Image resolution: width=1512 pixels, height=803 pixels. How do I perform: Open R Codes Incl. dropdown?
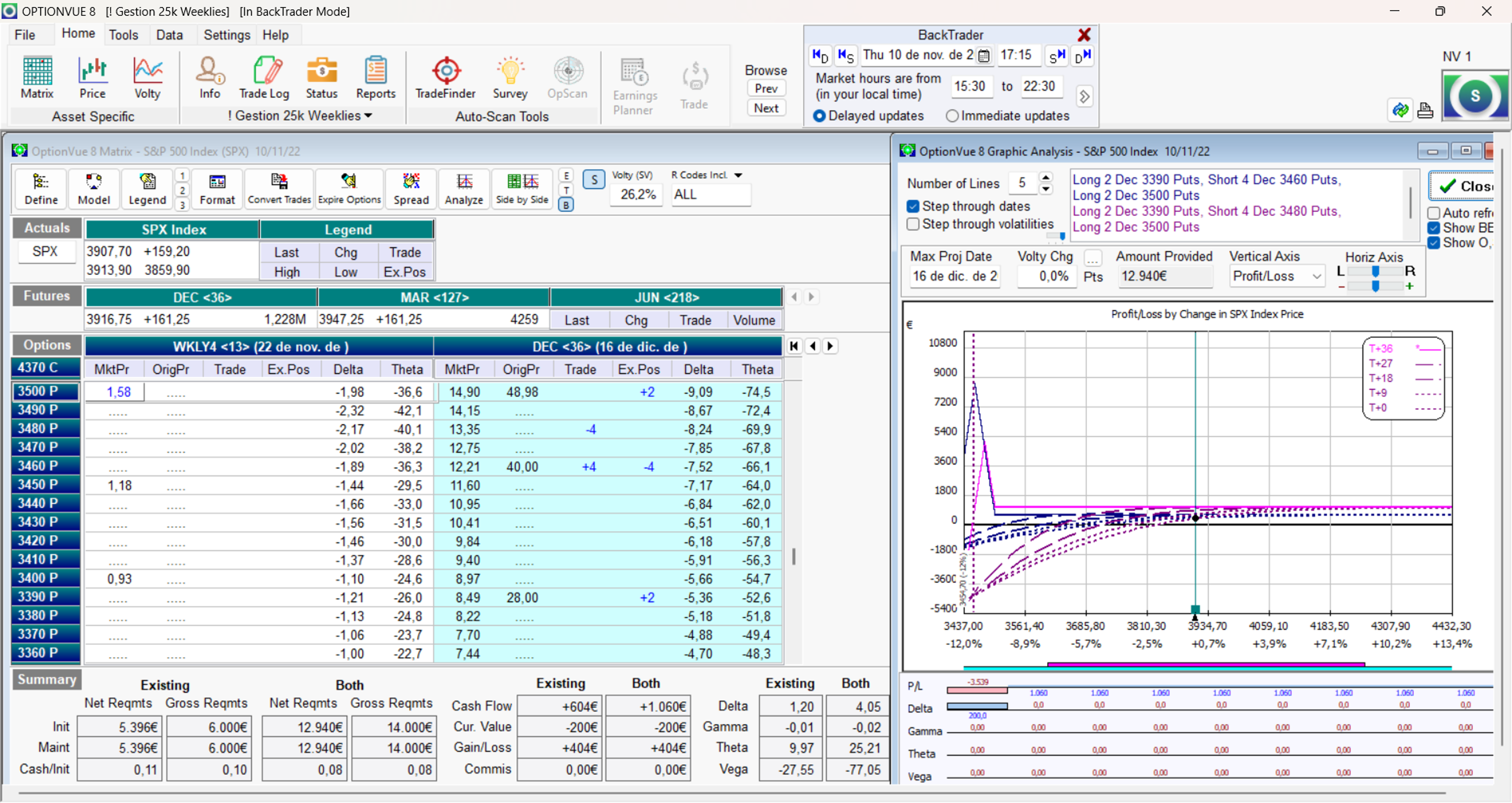[x=738, y=176]
